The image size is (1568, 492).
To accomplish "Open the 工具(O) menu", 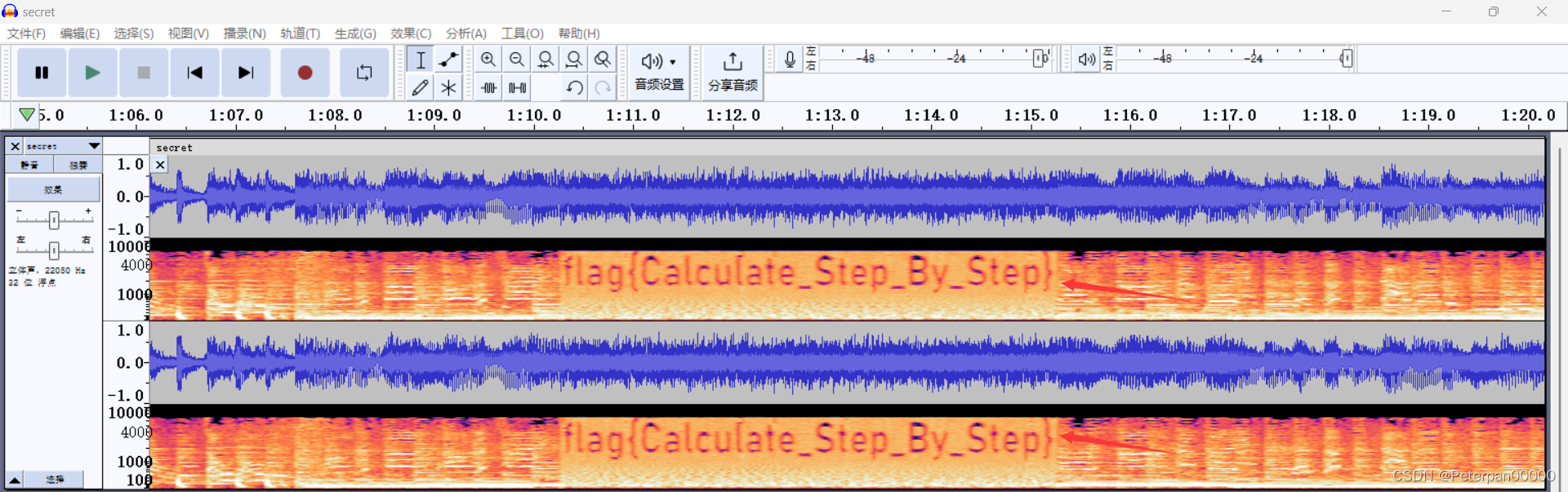I will tap(522, 33).
